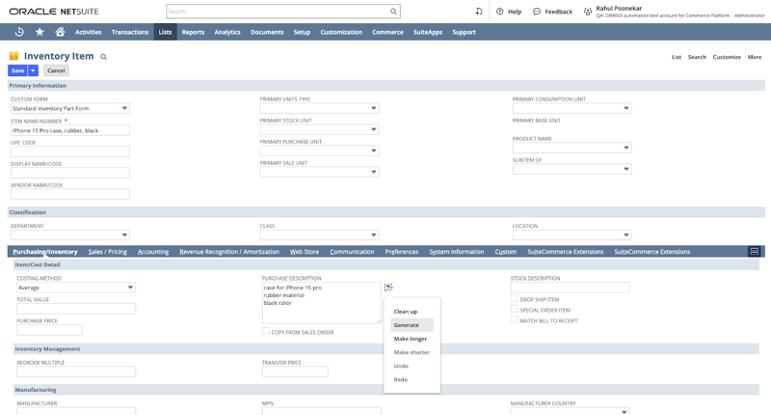Click the Customize link at top right
This screenshot has width=771, height=415.
click(726, 57)
